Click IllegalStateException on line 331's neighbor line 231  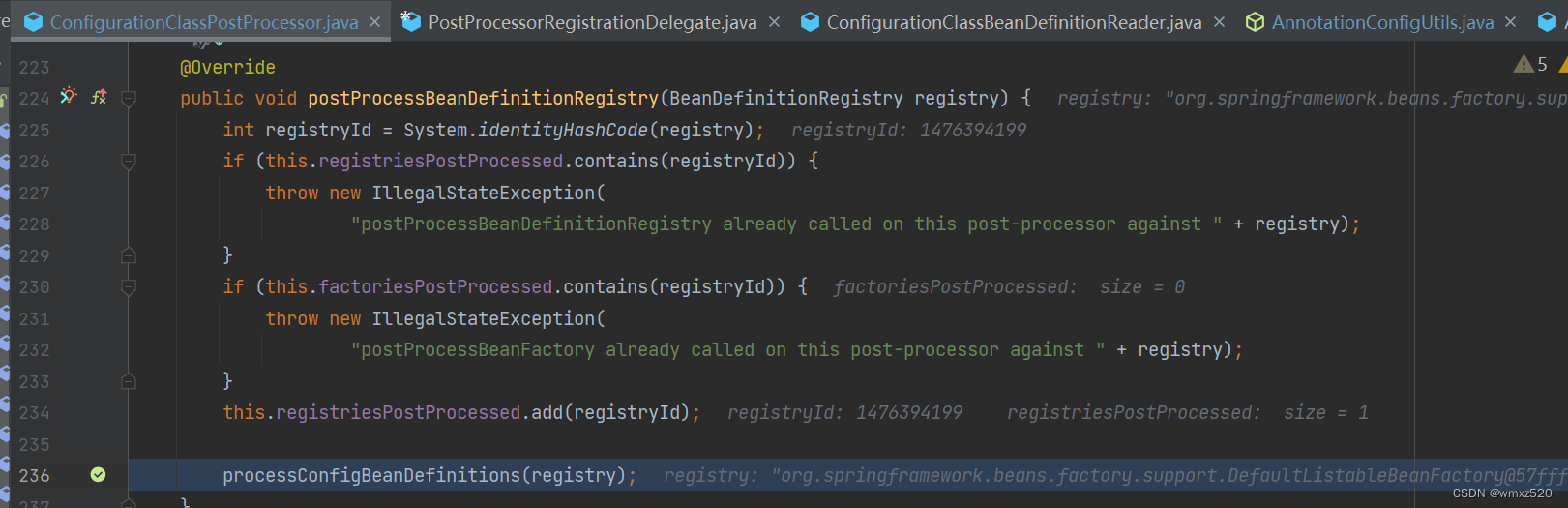coord(483,318)
